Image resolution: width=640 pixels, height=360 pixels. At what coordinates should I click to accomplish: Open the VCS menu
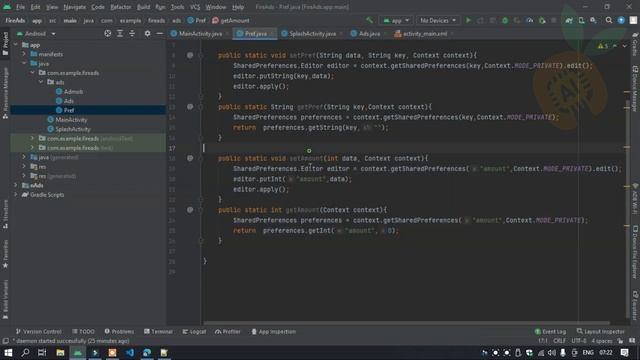(x=195, y=7)
